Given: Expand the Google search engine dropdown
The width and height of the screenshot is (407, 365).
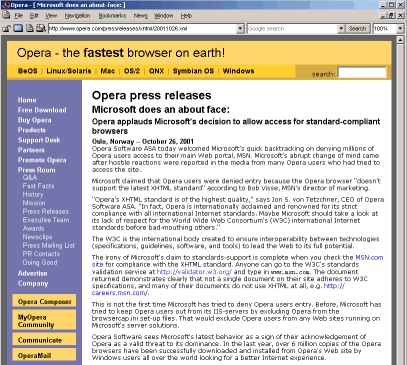Looking at the screenshot, I should [341, 29].
